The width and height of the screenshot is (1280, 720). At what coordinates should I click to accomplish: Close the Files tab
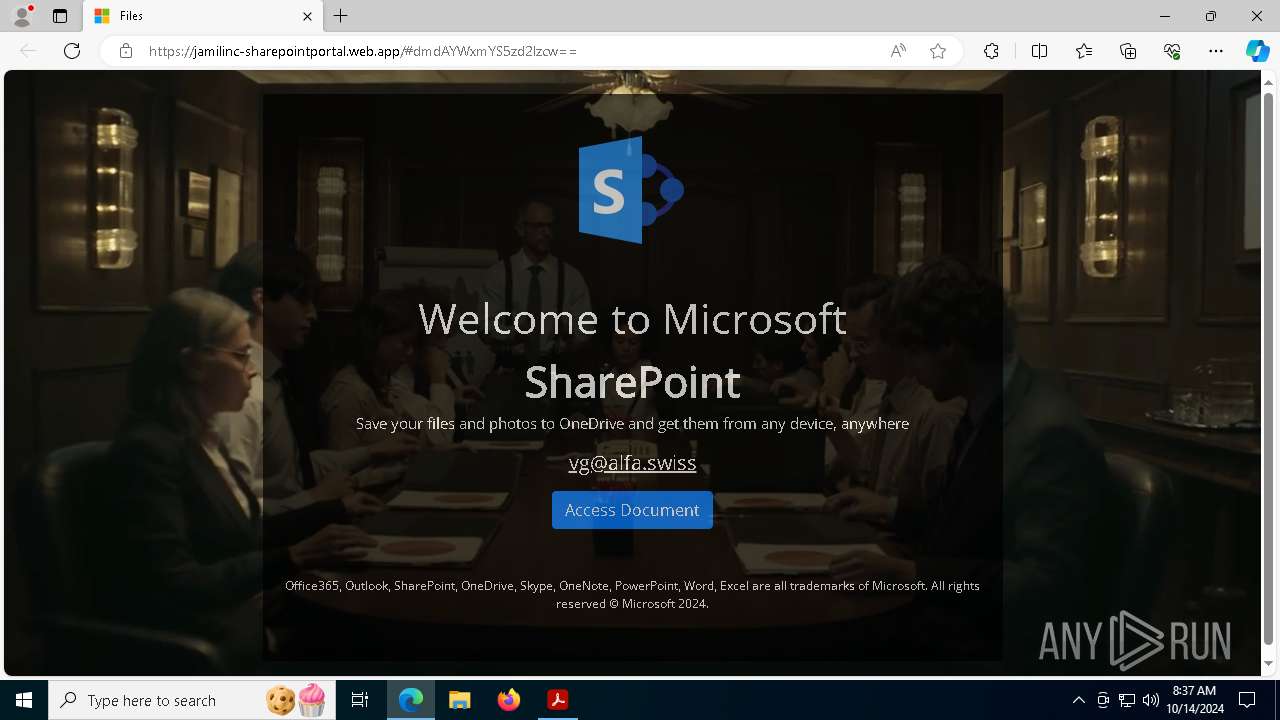(x=307, y=16)
